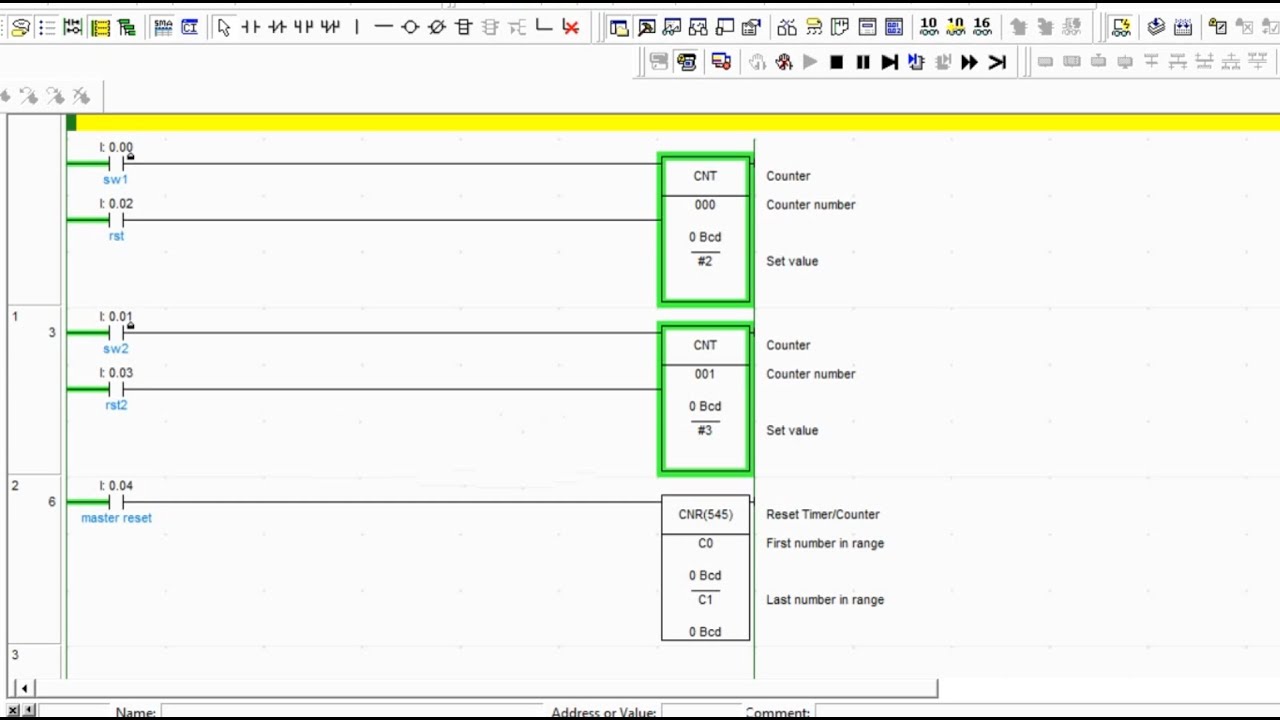Click the 'C1' last number operand
The height and width of the screenshot is (720, 1280).
click(x=705, y=599)
